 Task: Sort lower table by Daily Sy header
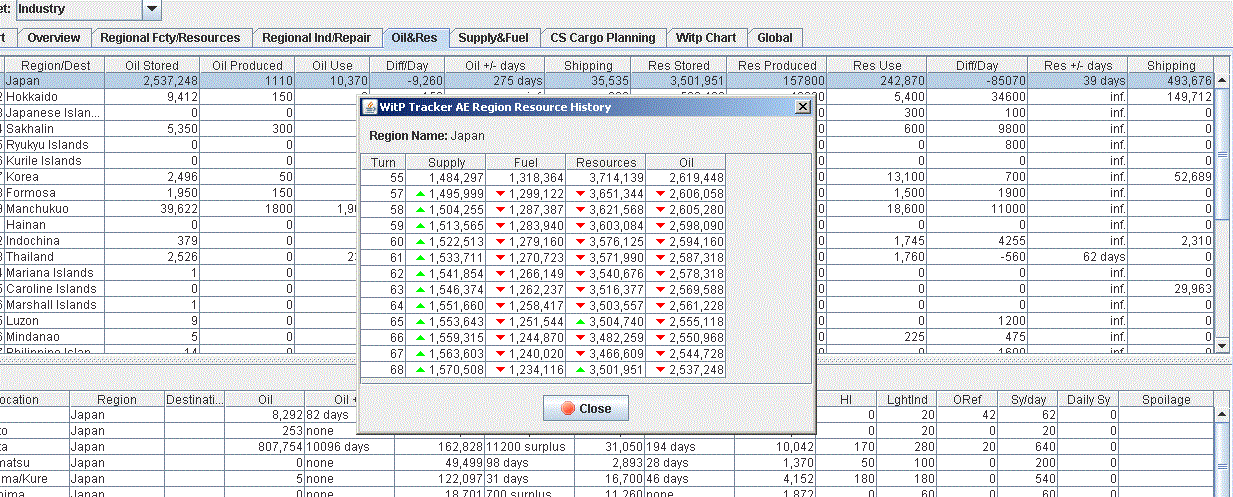pyautogui.click(x=1086, y=399)
